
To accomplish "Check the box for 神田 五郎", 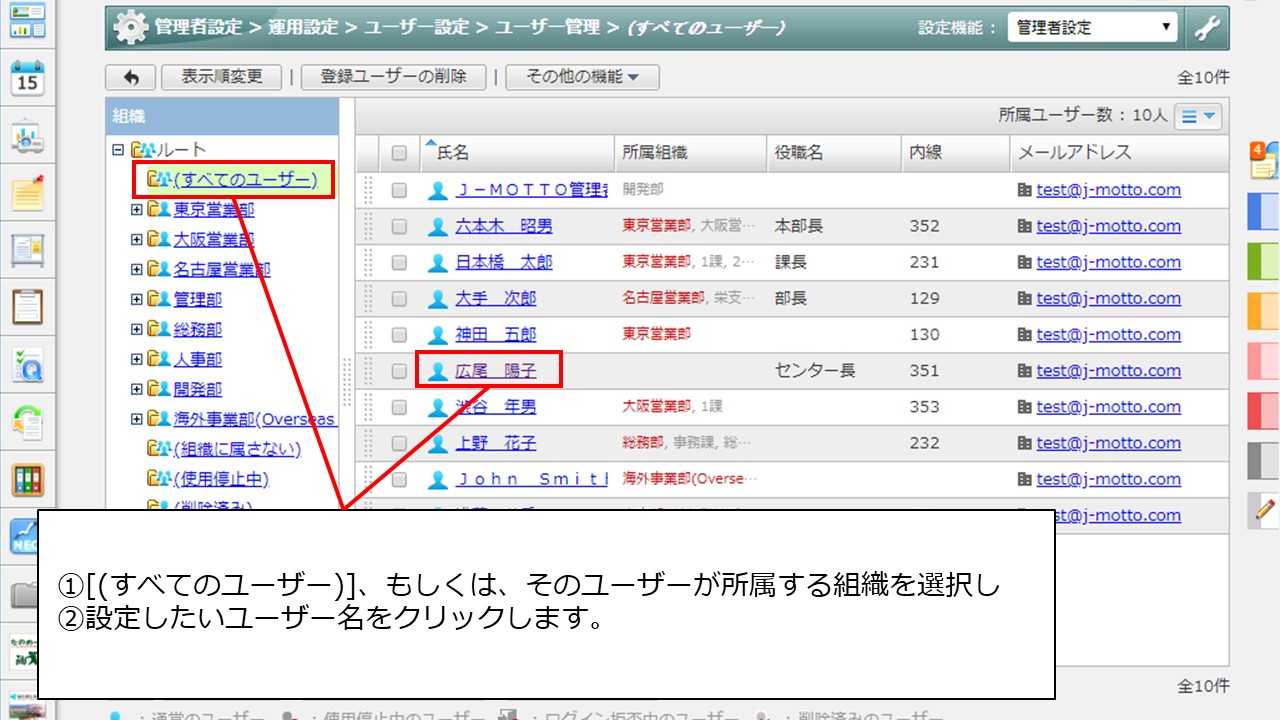I will 399,335.
